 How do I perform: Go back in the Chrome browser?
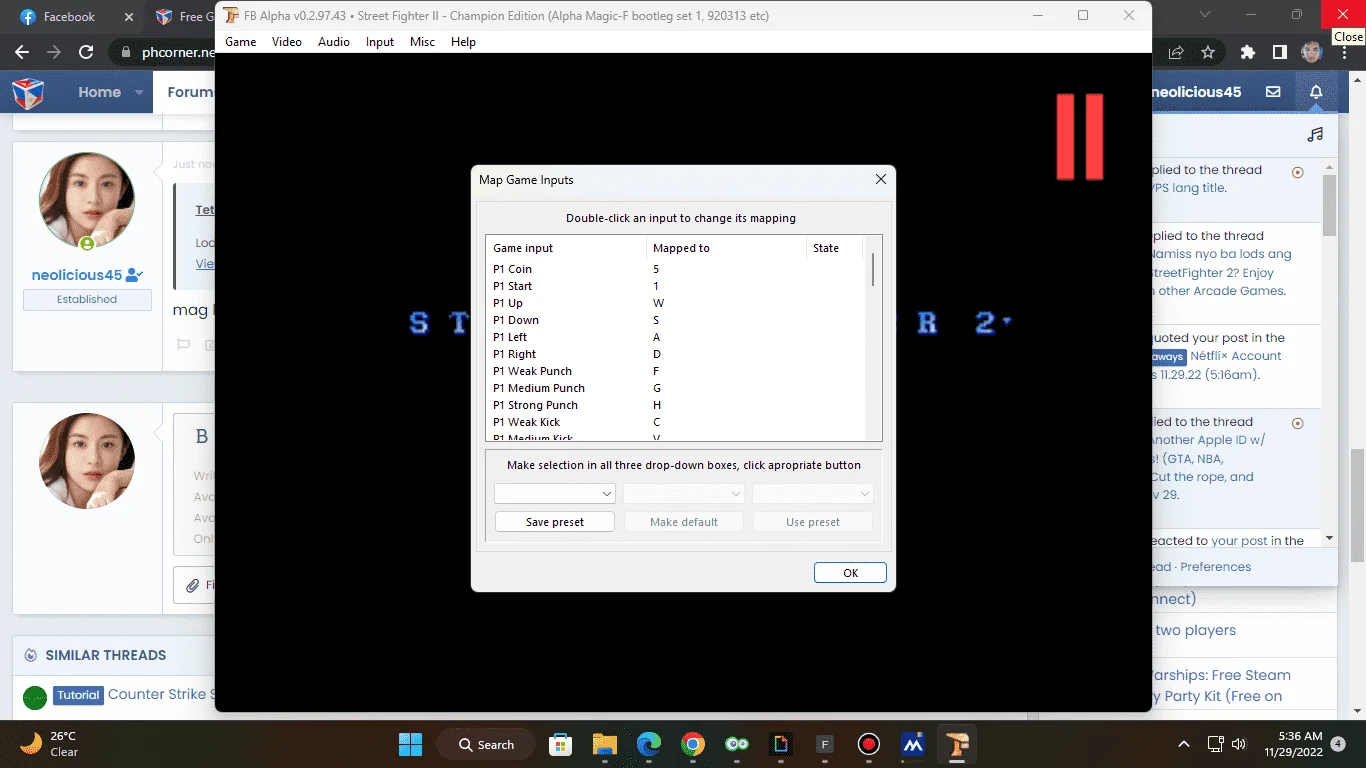(x=22, y=52)
